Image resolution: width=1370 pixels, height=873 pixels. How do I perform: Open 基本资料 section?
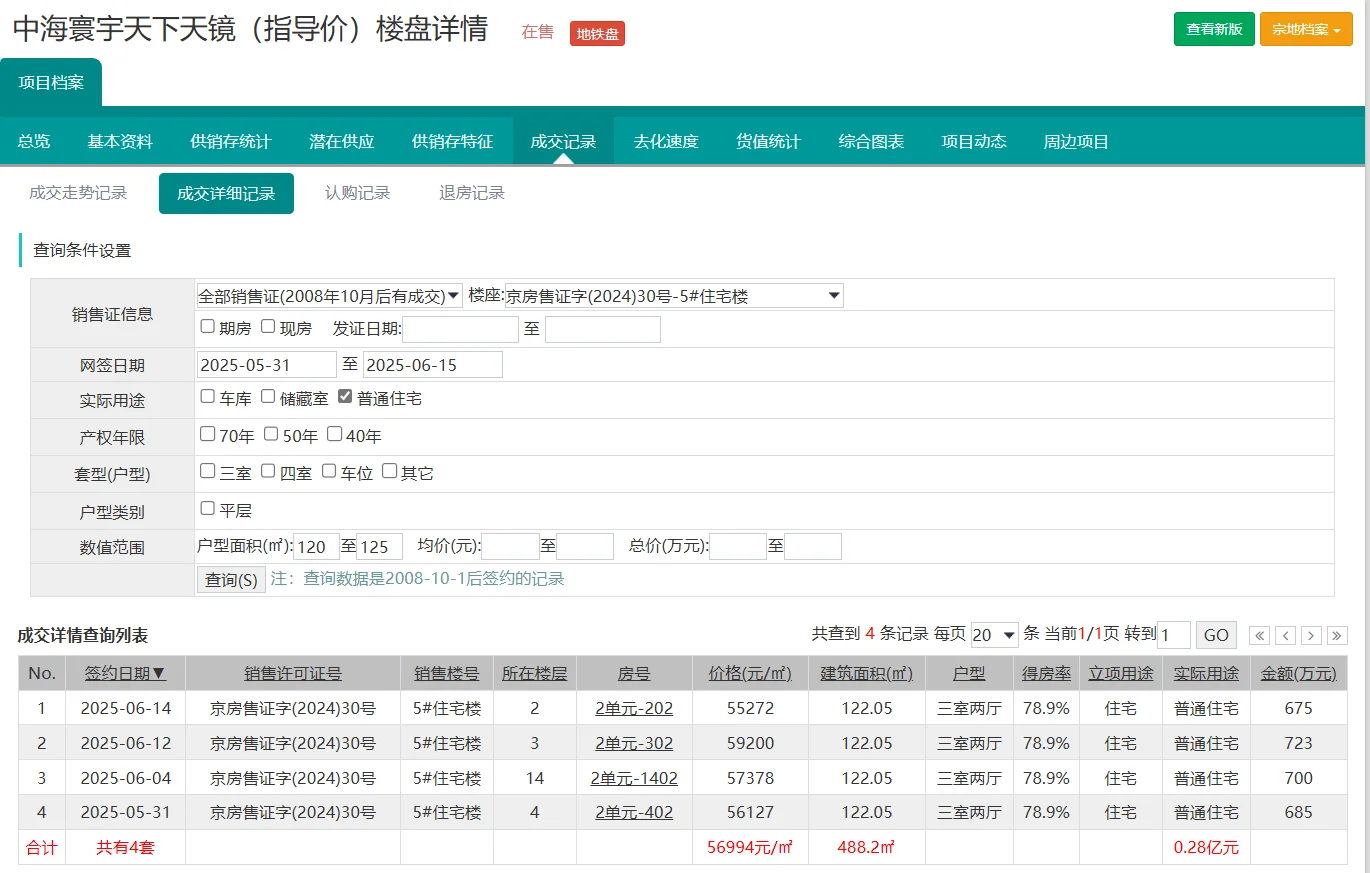120,141
